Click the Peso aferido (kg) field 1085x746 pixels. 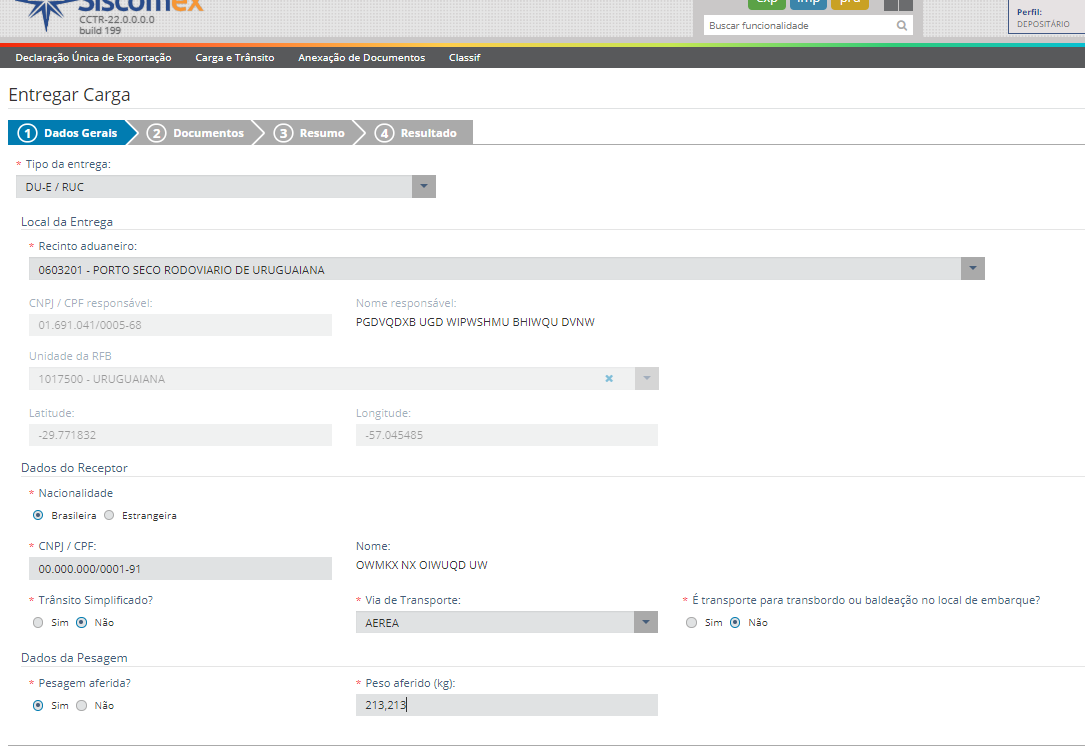506,706
